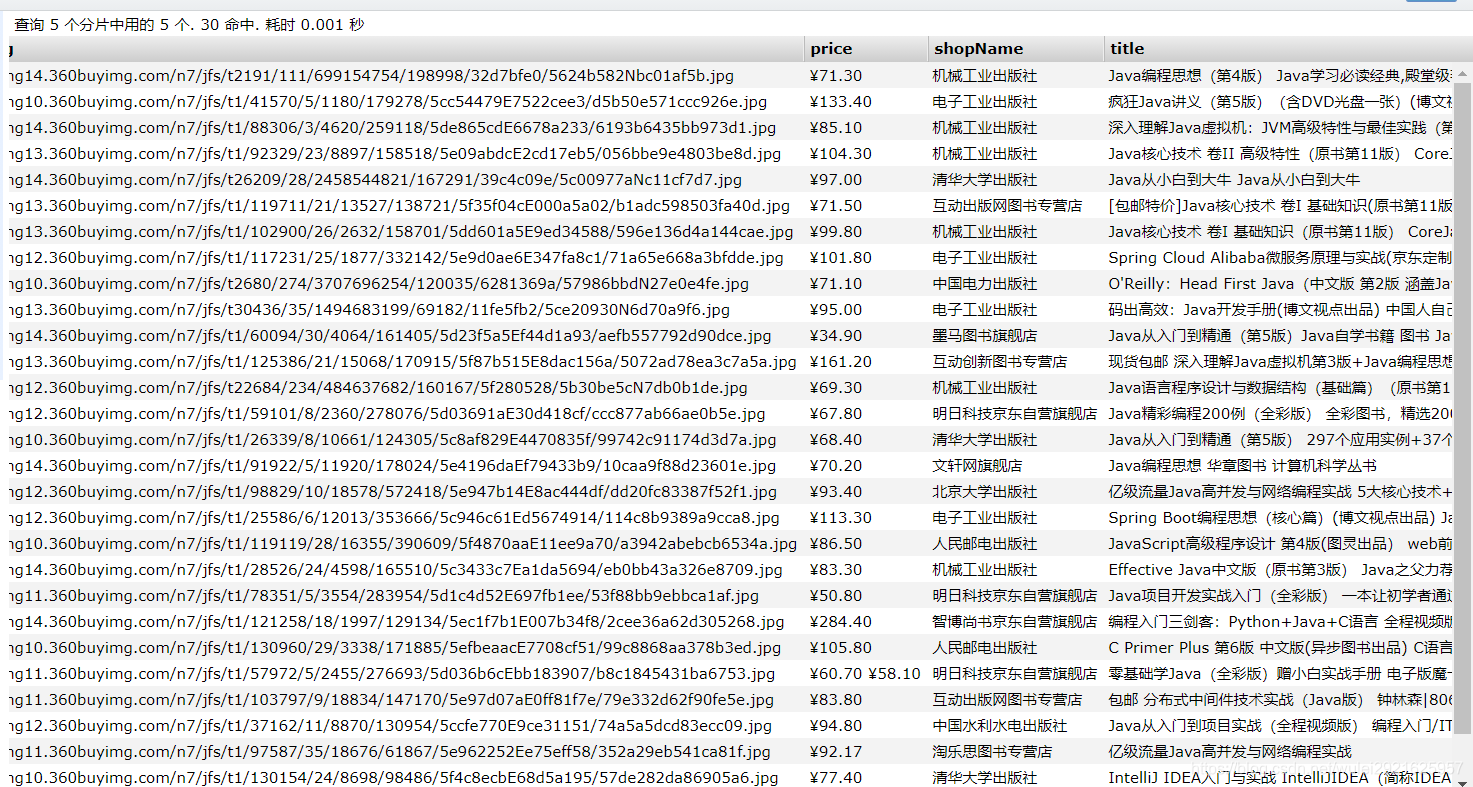This screenshot has width=1473, height=787.
Task: Click the ¥101.80 price cell
Action: pos(841,258)
